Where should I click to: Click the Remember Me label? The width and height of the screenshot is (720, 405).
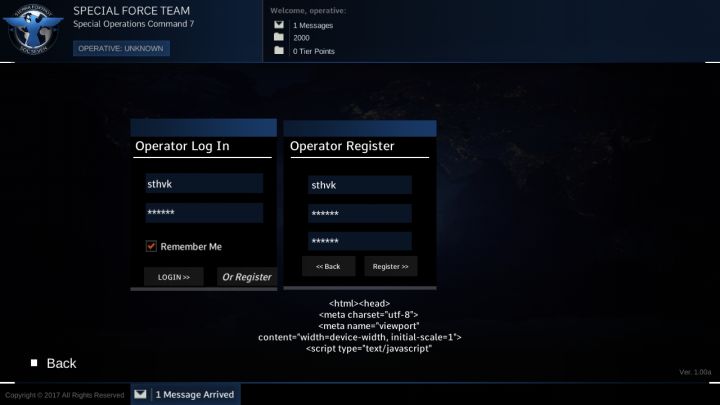[191, 247]
